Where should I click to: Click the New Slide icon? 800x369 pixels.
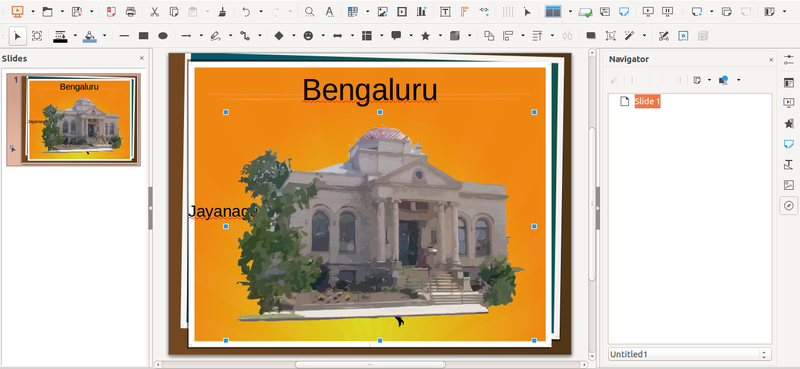697,11
